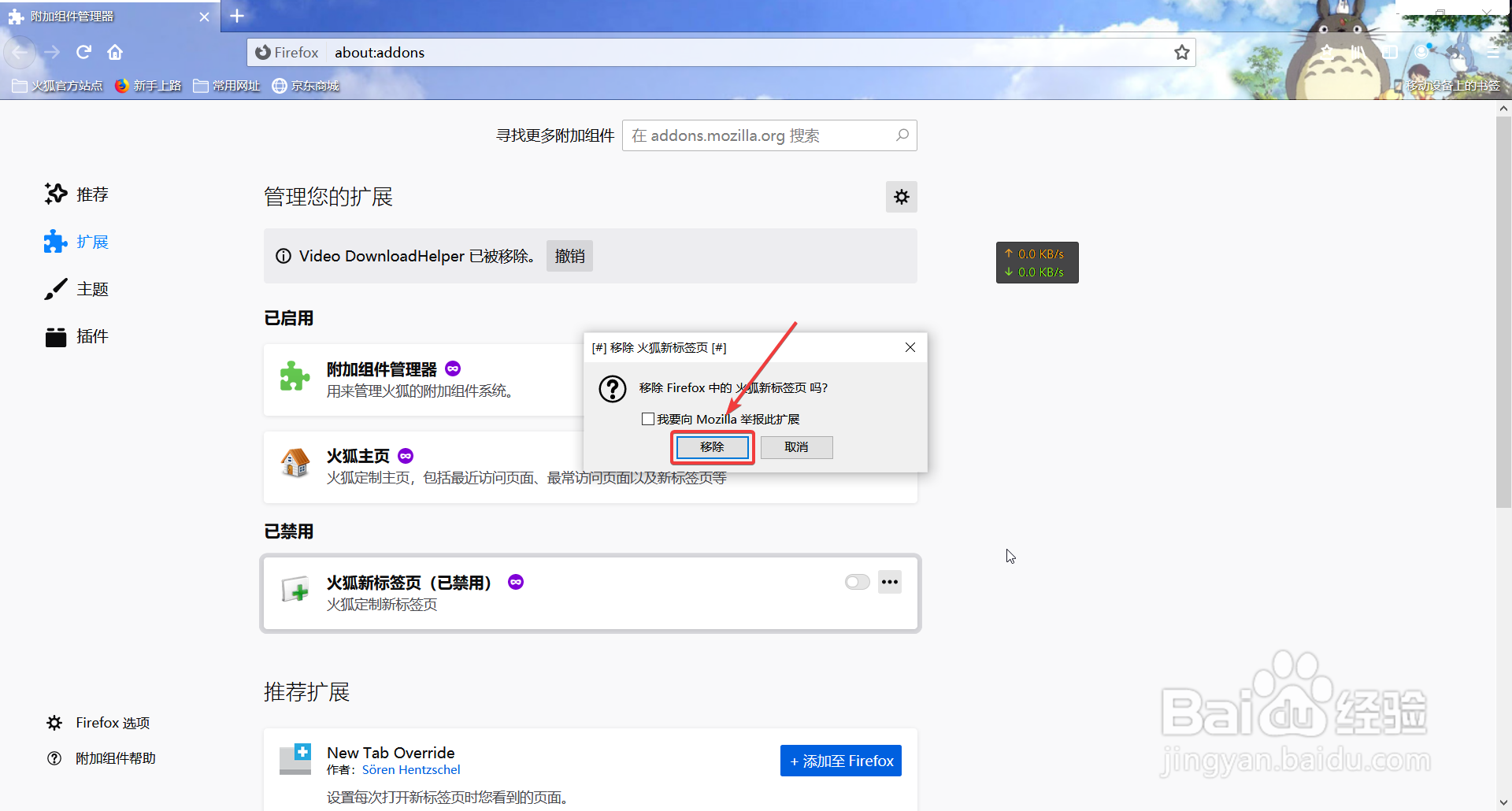Reload the current page
The height and width of the screenshot is (811, 1512).
coord(83,53)
